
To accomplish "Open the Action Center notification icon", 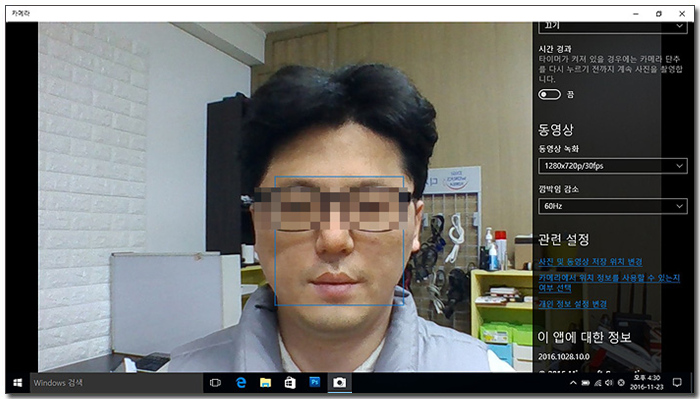I will [x=677, y=382].
